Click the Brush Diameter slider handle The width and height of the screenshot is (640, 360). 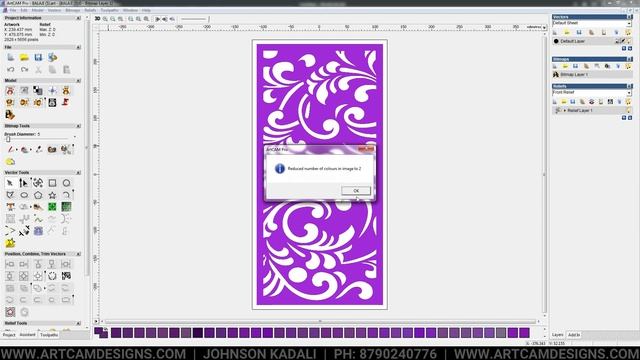click(8, 140)
